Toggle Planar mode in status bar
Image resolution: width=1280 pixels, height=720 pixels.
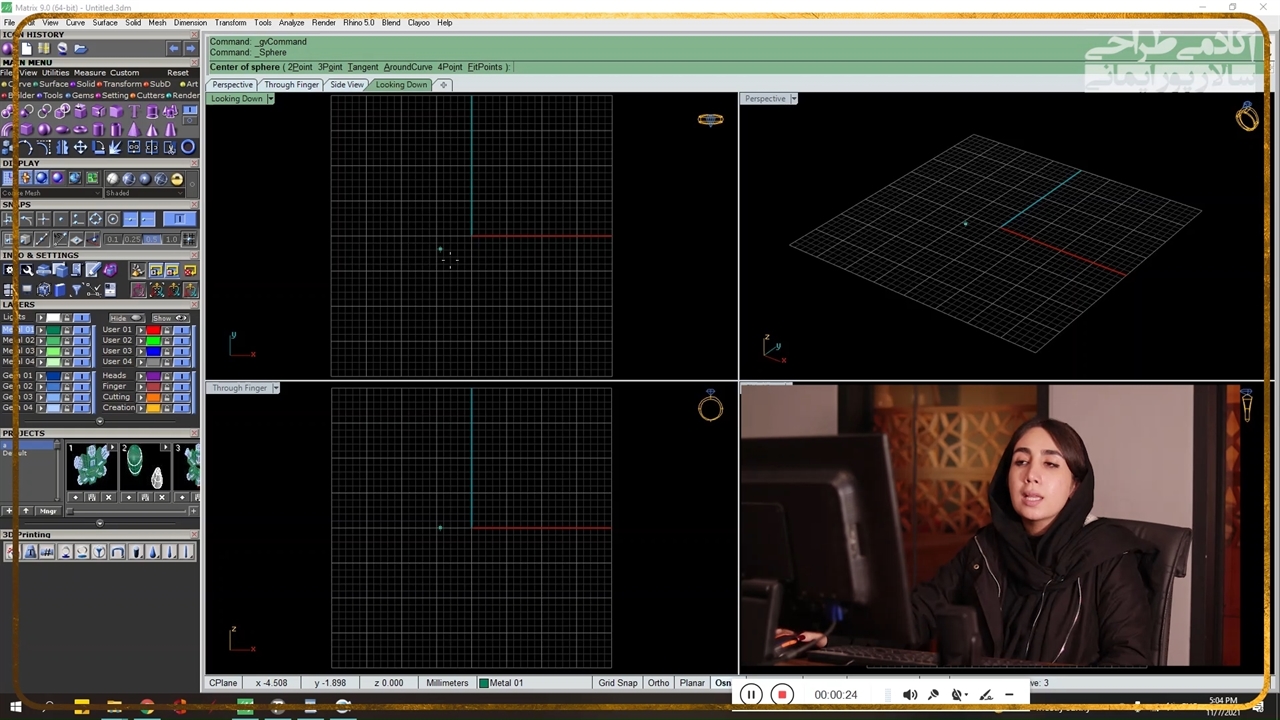click(x=692, y=683)
